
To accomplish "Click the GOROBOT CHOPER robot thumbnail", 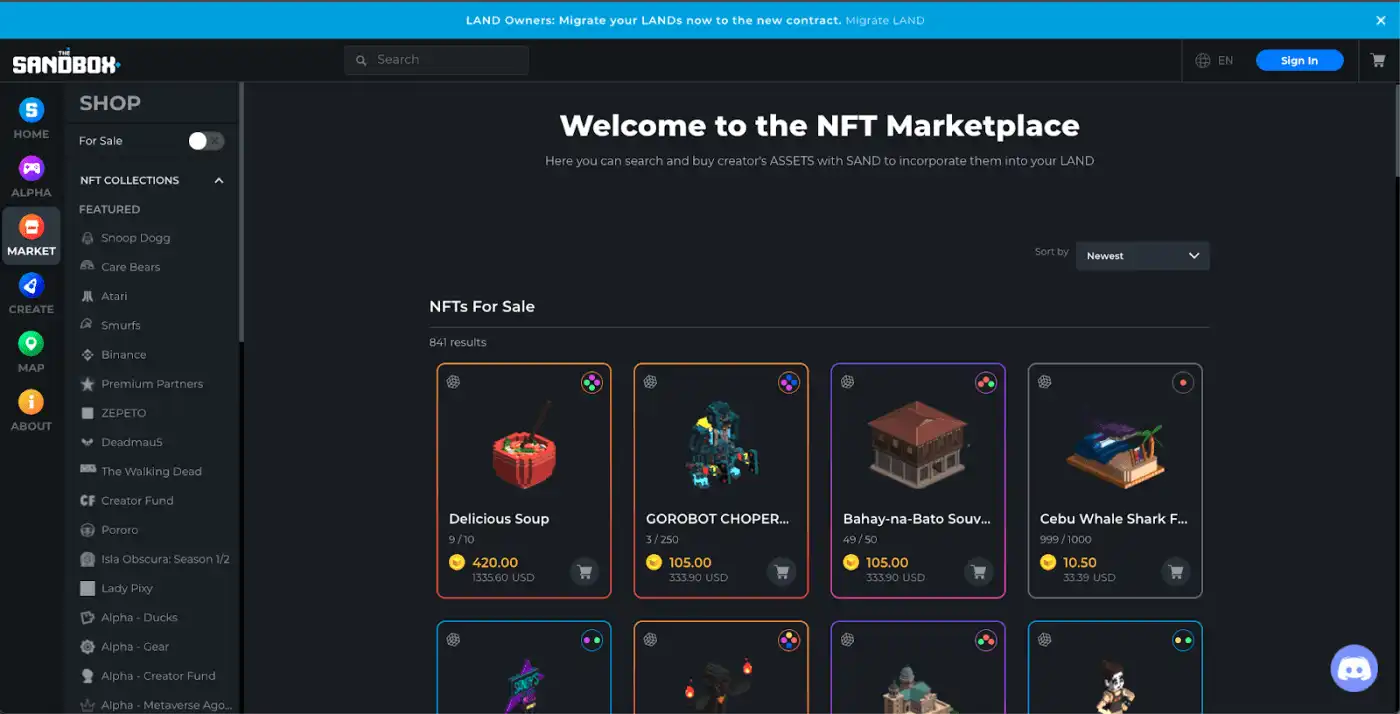I will [720, 445].
